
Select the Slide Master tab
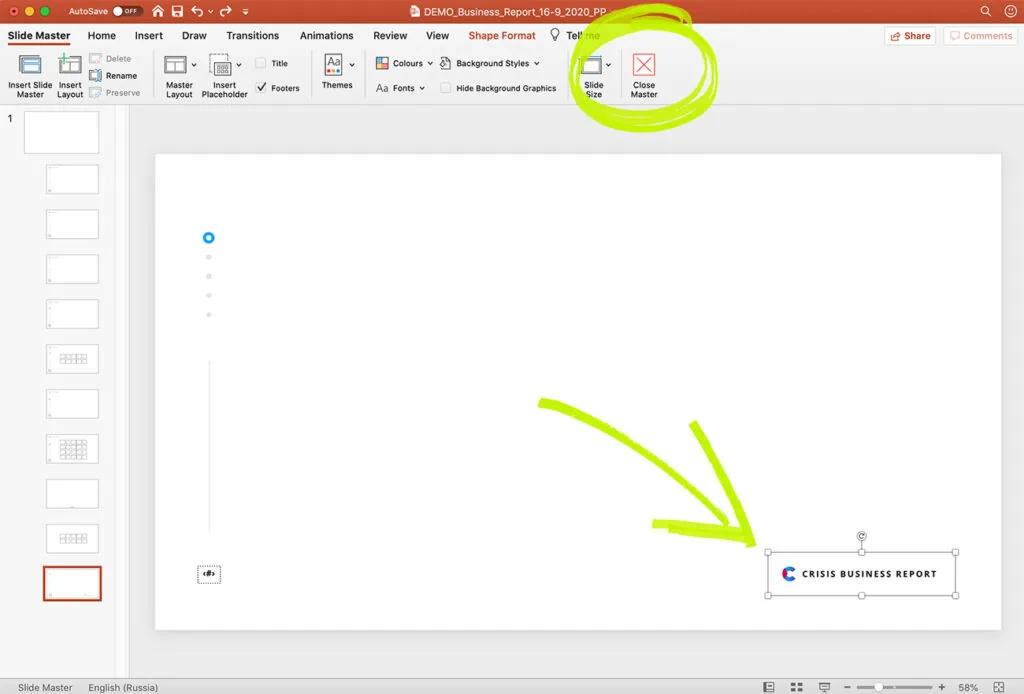39,35
